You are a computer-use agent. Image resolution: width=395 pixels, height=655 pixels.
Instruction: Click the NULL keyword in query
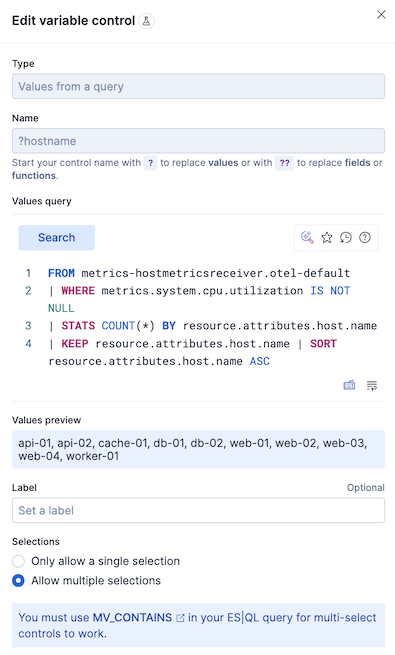tap(61, 308)
